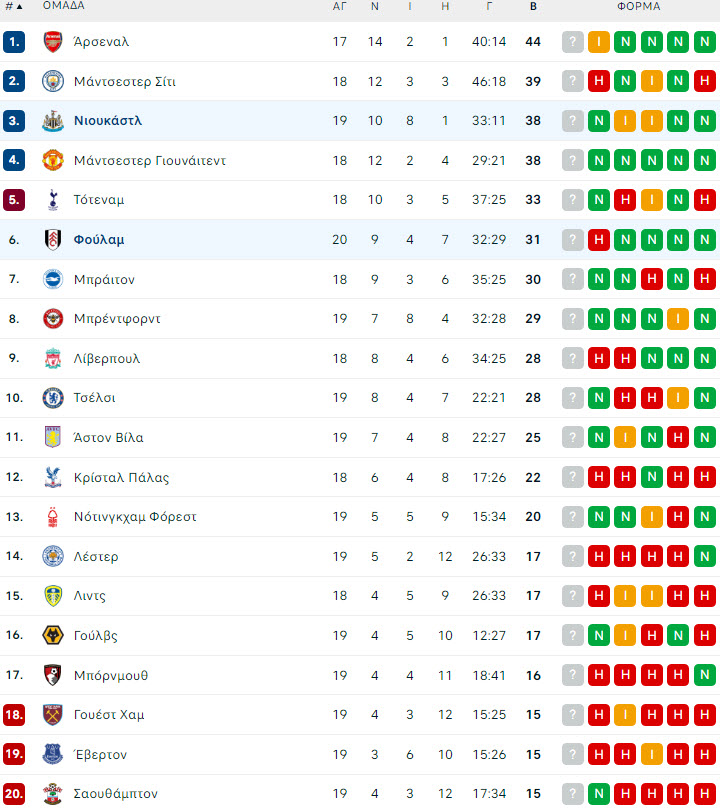Click Arsenal's orange draw form badge
720x811 pixels.
(x=599, y=42)
